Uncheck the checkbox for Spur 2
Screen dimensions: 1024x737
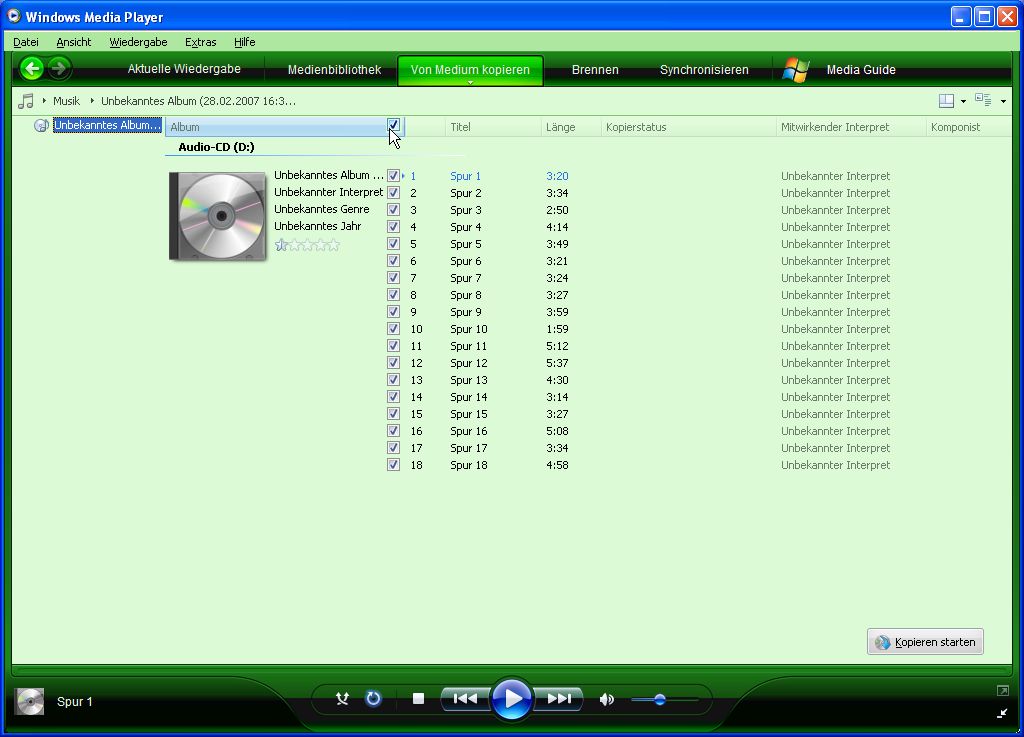pyautogui.click(x=393, y=193)
